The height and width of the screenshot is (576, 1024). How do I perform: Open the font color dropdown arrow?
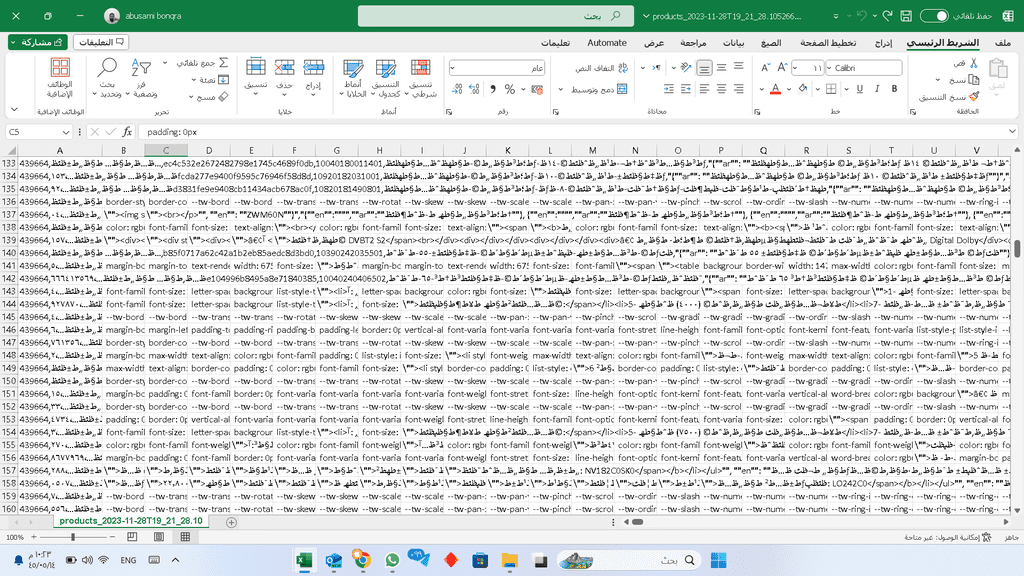pyautogui.click(x=761, y=89)
